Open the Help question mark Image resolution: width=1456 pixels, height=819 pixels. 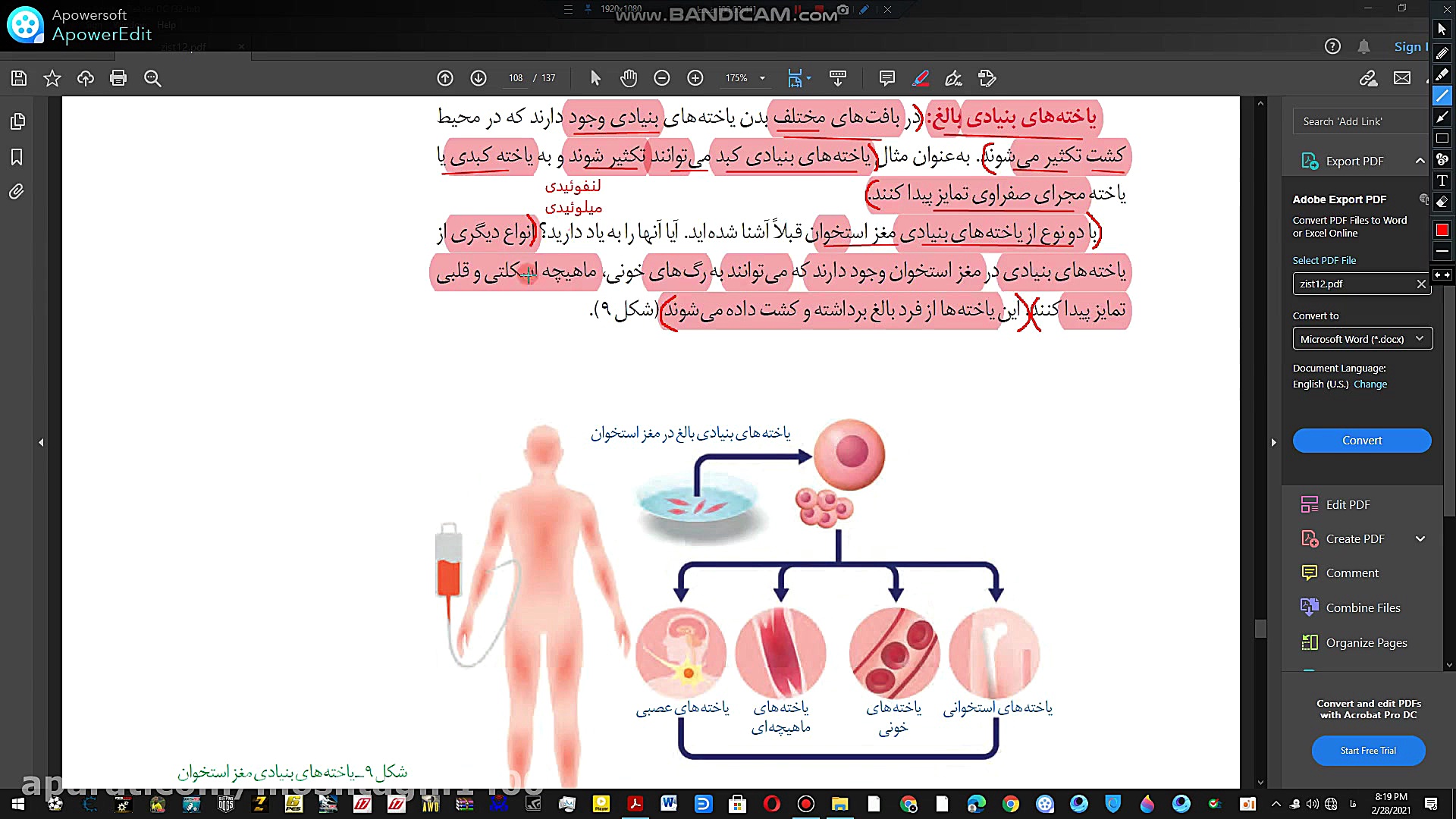[1332, 46]
